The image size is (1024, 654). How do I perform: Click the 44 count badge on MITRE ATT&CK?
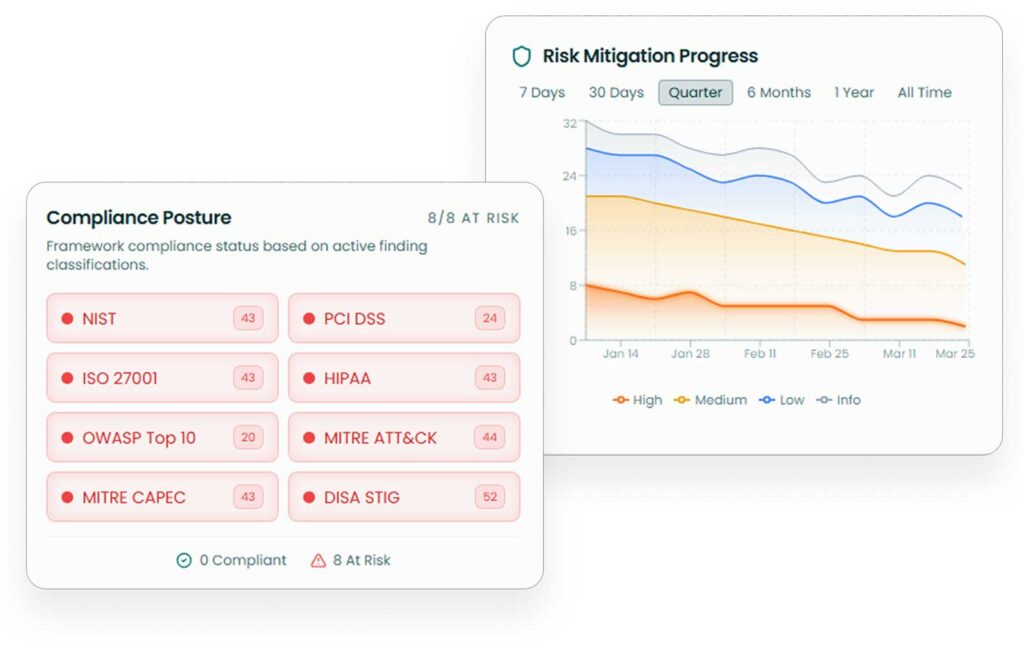(x=490, y=438)
